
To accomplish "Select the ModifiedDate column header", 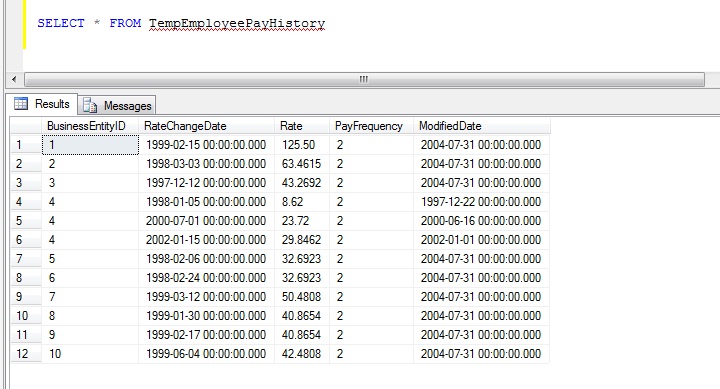I will point(482,126).
